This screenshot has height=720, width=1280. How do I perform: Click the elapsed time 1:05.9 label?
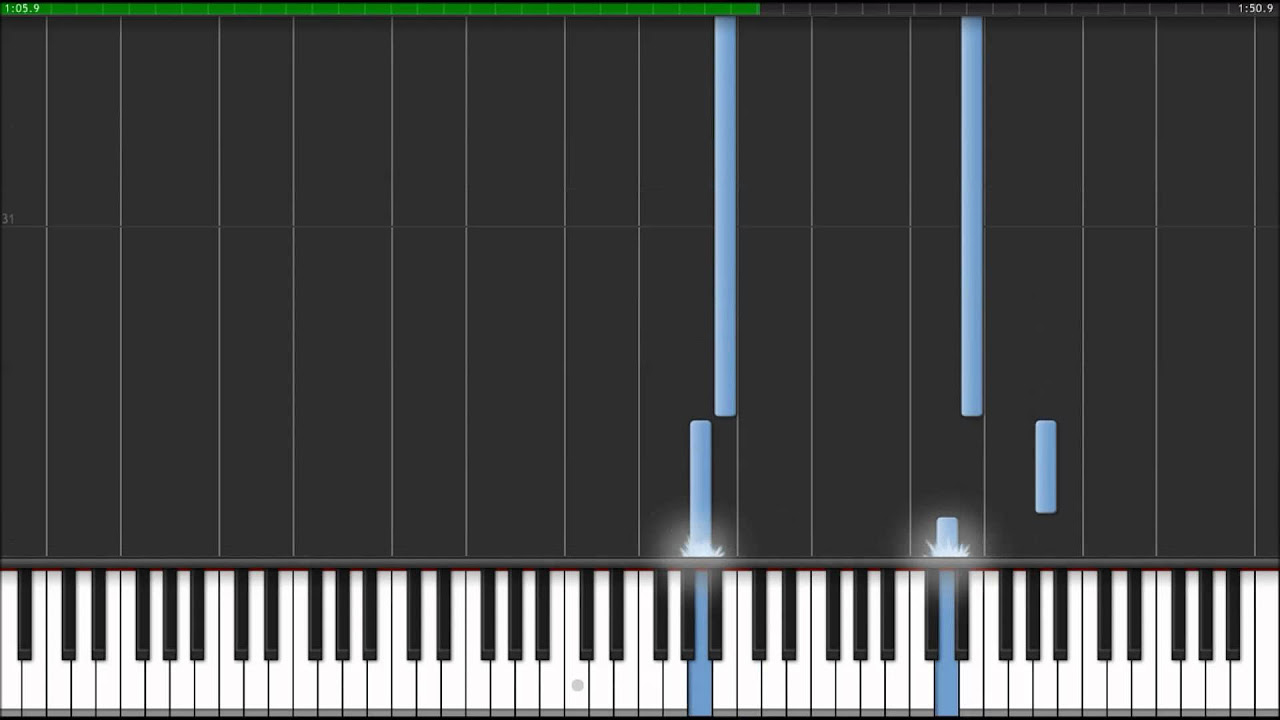(22, 8)
